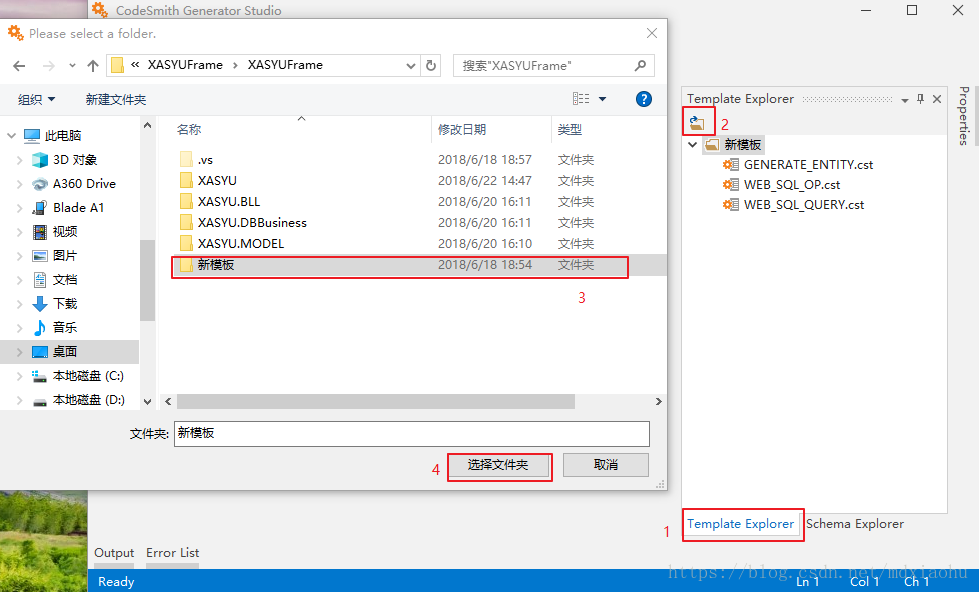Open recent locations dropdown arrow
The height and width of the screenshot is (592, 979).
[72, 66]
